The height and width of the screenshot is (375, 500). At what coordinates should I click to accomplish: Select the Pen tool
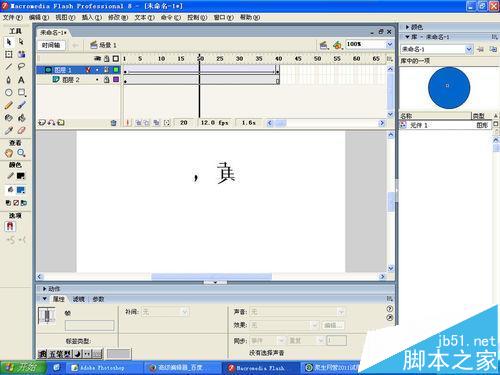(9, 80)
